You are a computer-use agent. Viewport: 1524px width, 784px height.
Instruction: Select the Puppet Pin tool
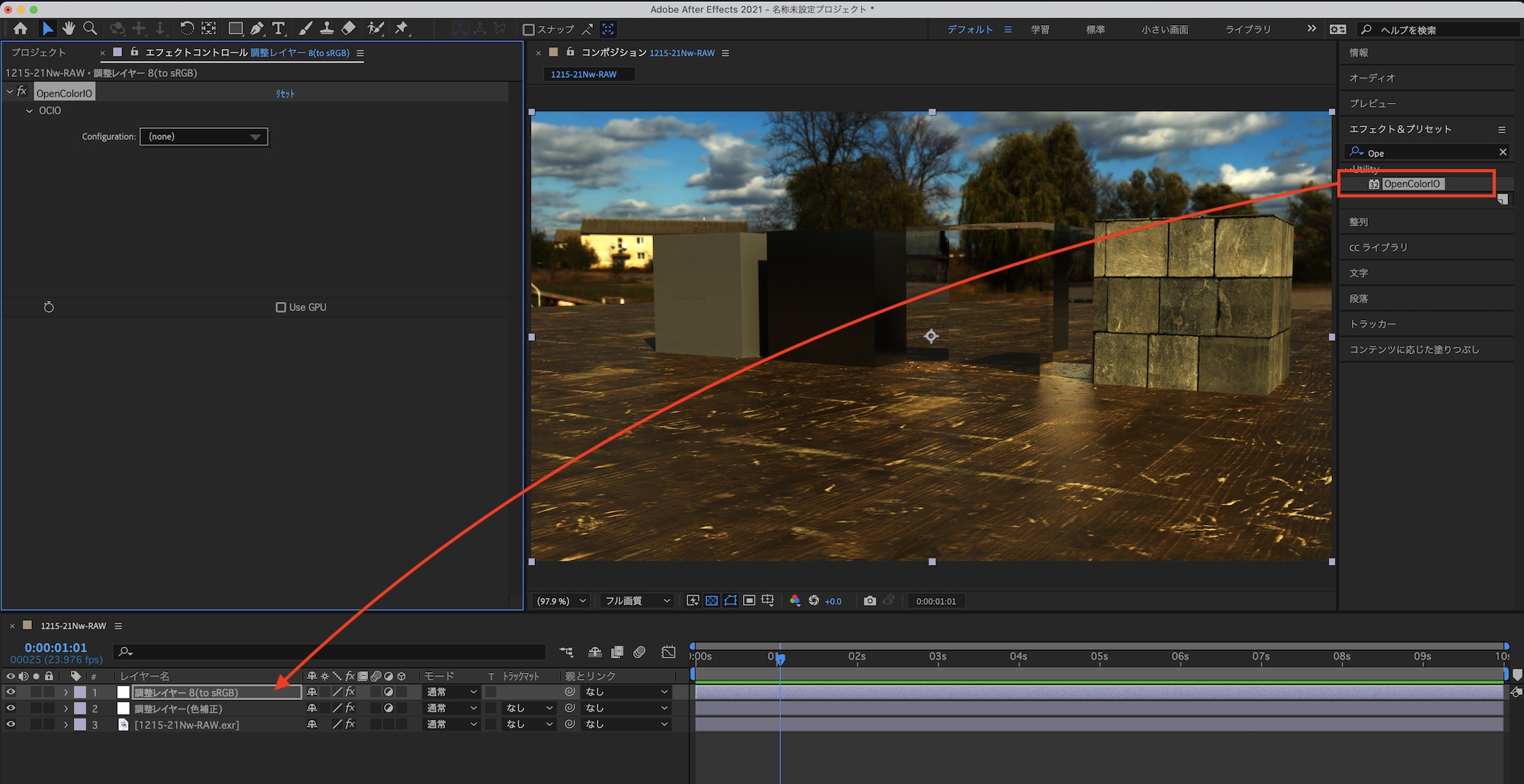402,29
